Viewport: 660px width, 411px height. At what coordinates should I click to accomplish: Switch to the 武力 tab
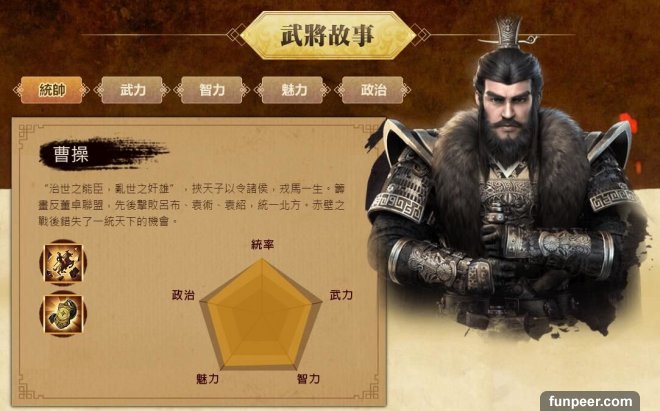132,90
